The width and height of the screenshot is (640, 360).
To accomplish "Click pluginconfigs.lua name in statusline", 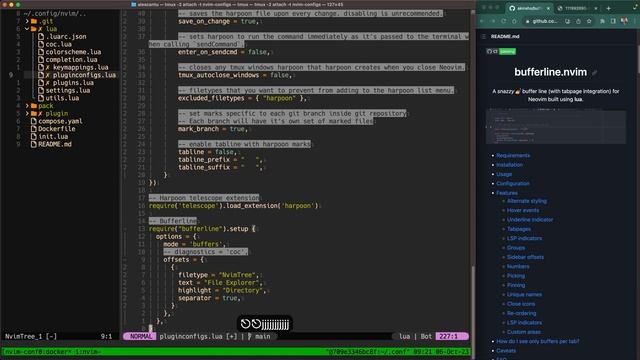I will 191,336.
